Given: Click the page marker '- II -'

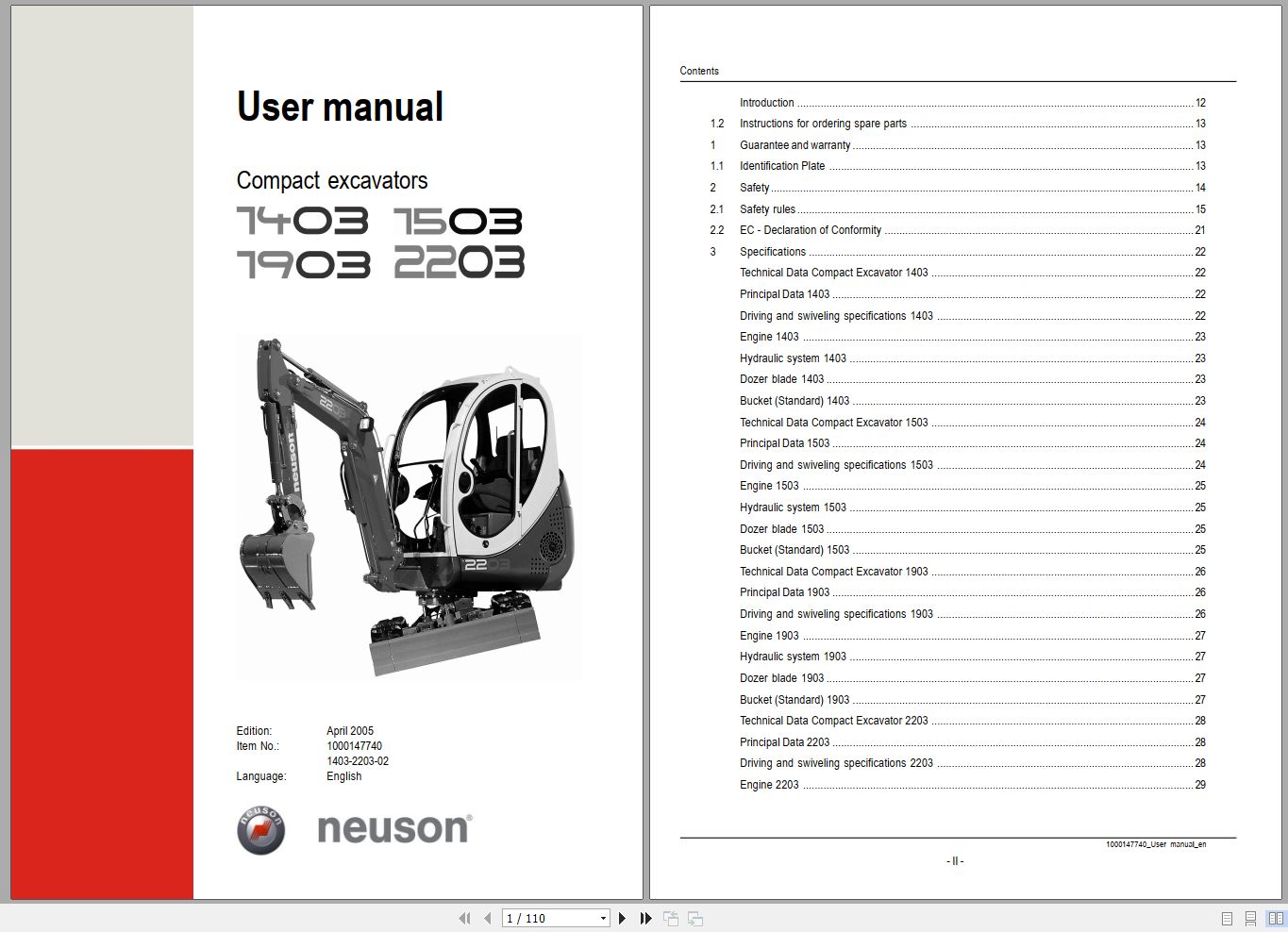Looking at the screenshot, I should 955,861.
